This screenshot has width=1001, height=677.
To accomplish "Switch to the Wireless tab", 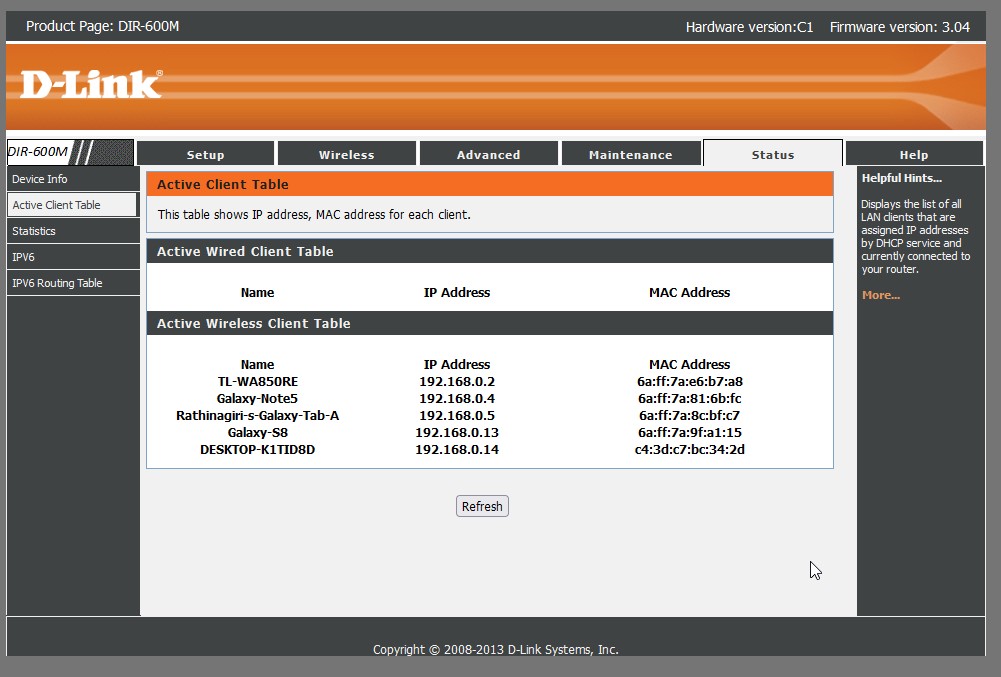I will [346, 154].
